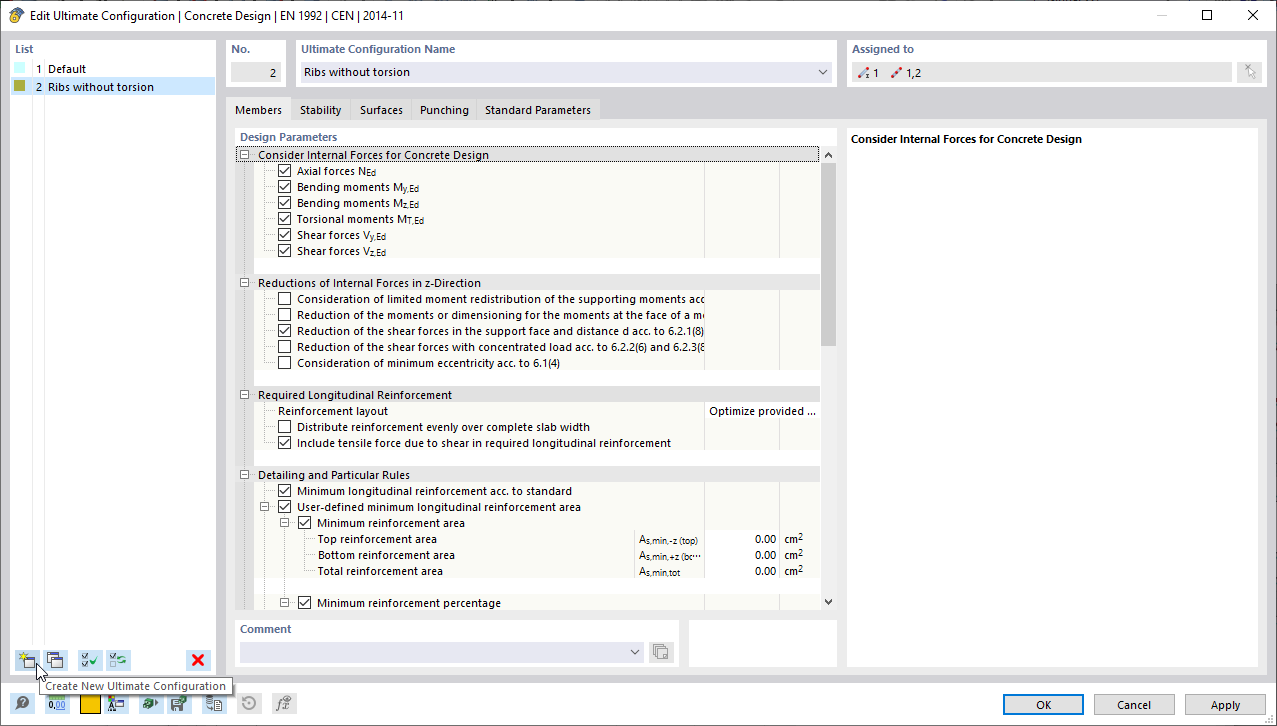Click the database import icon
The width and height of the screenshot is (1277, 726).
214,704
